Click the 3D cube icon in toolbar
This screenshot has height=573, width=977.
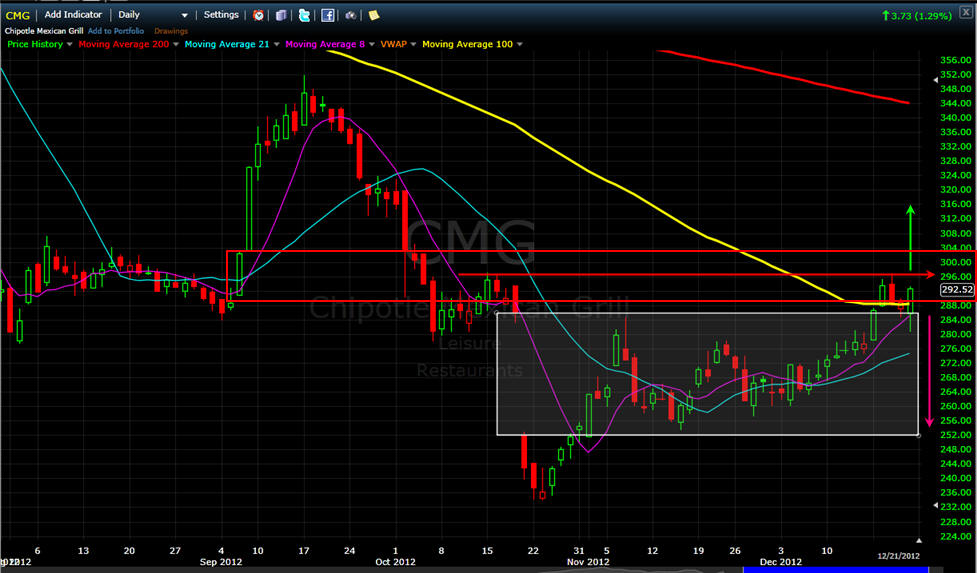coord(281,15)
